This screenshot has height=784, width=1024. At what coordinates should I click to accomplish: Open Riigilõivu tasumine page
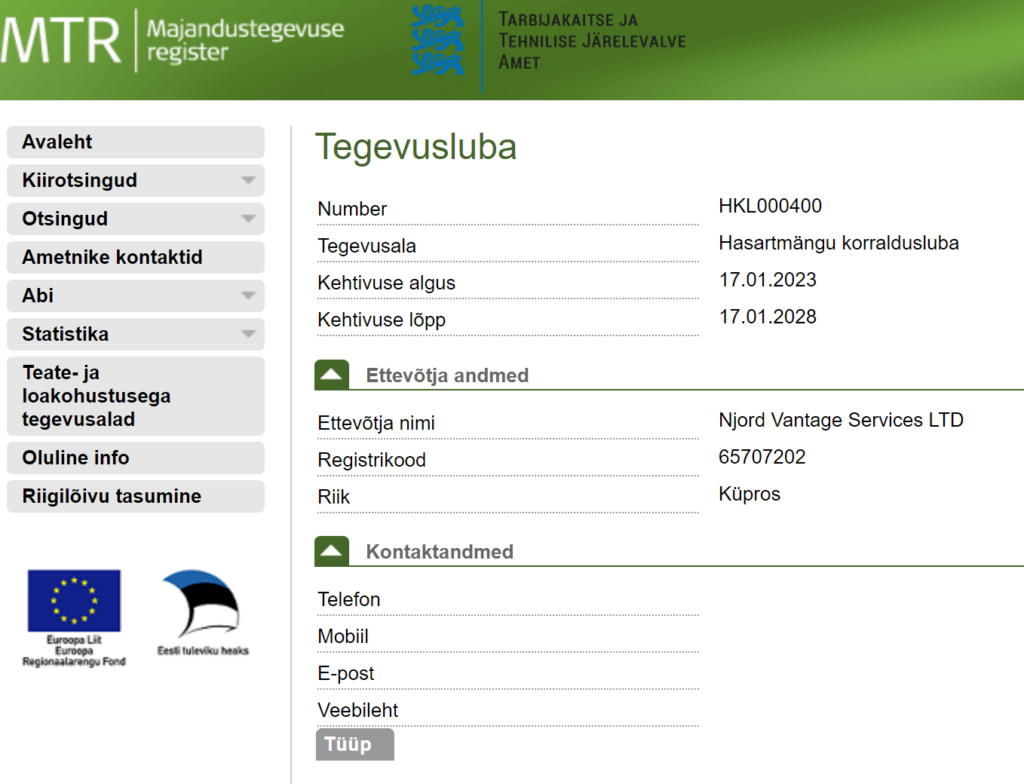tap(135, 496)
